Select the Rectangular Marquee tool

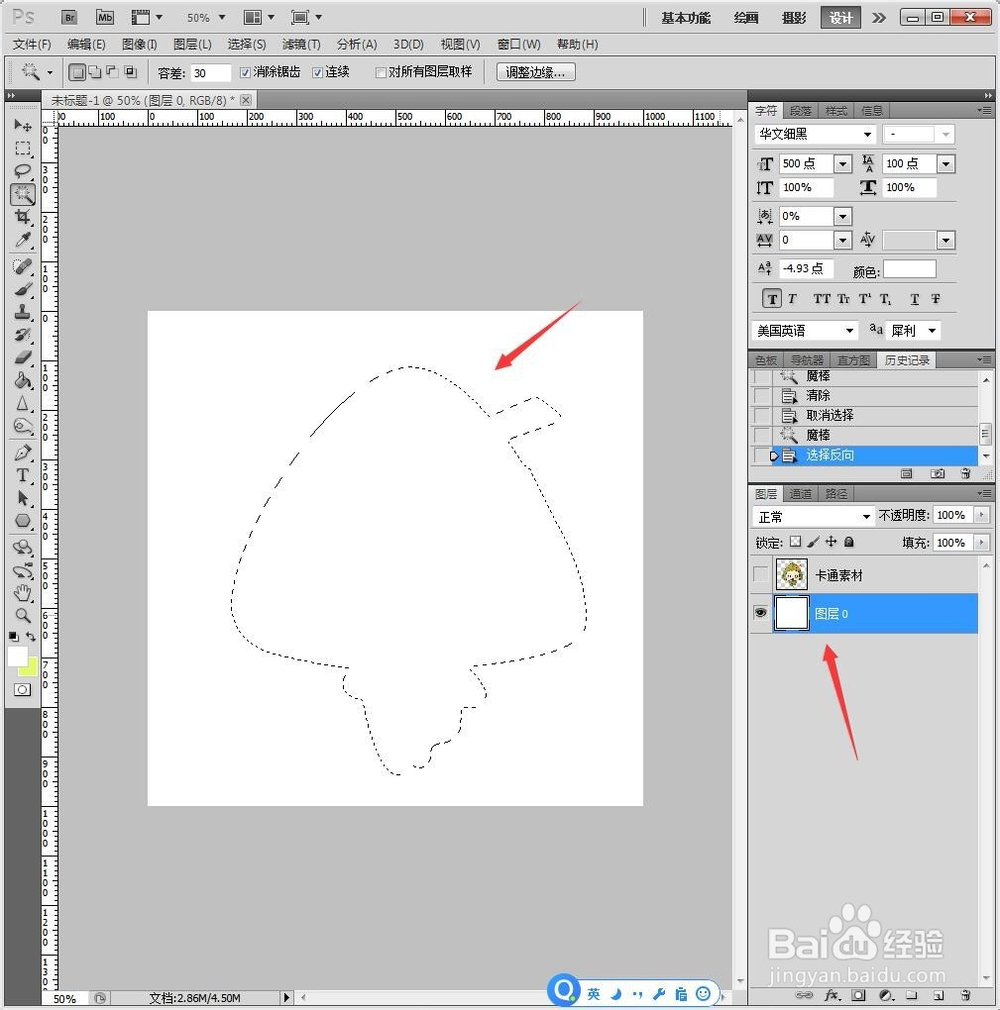tap(23, 148)
